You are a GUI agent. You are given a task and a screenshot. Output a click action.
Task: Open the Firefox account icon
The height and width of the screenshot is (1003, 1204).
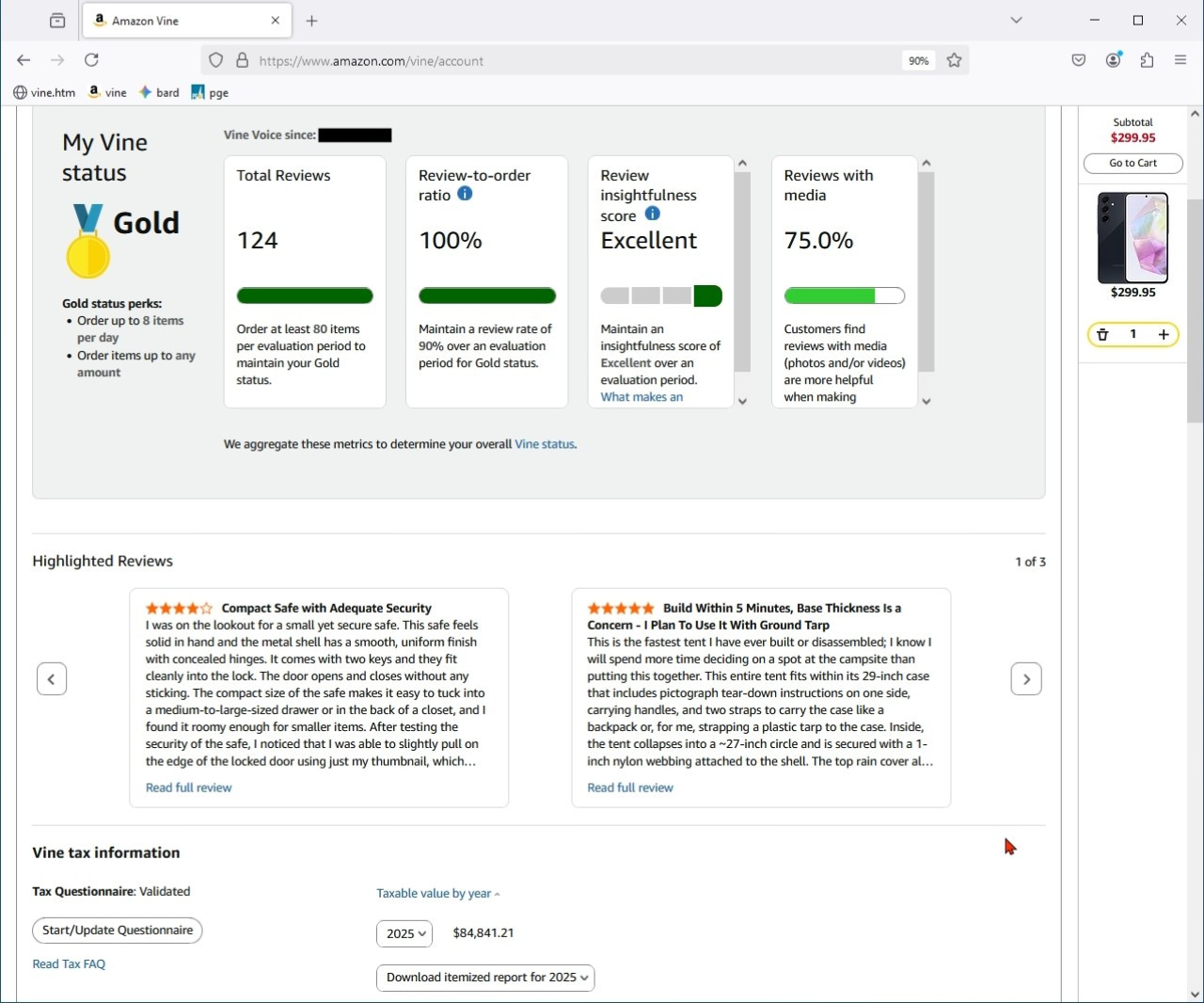1114,60
